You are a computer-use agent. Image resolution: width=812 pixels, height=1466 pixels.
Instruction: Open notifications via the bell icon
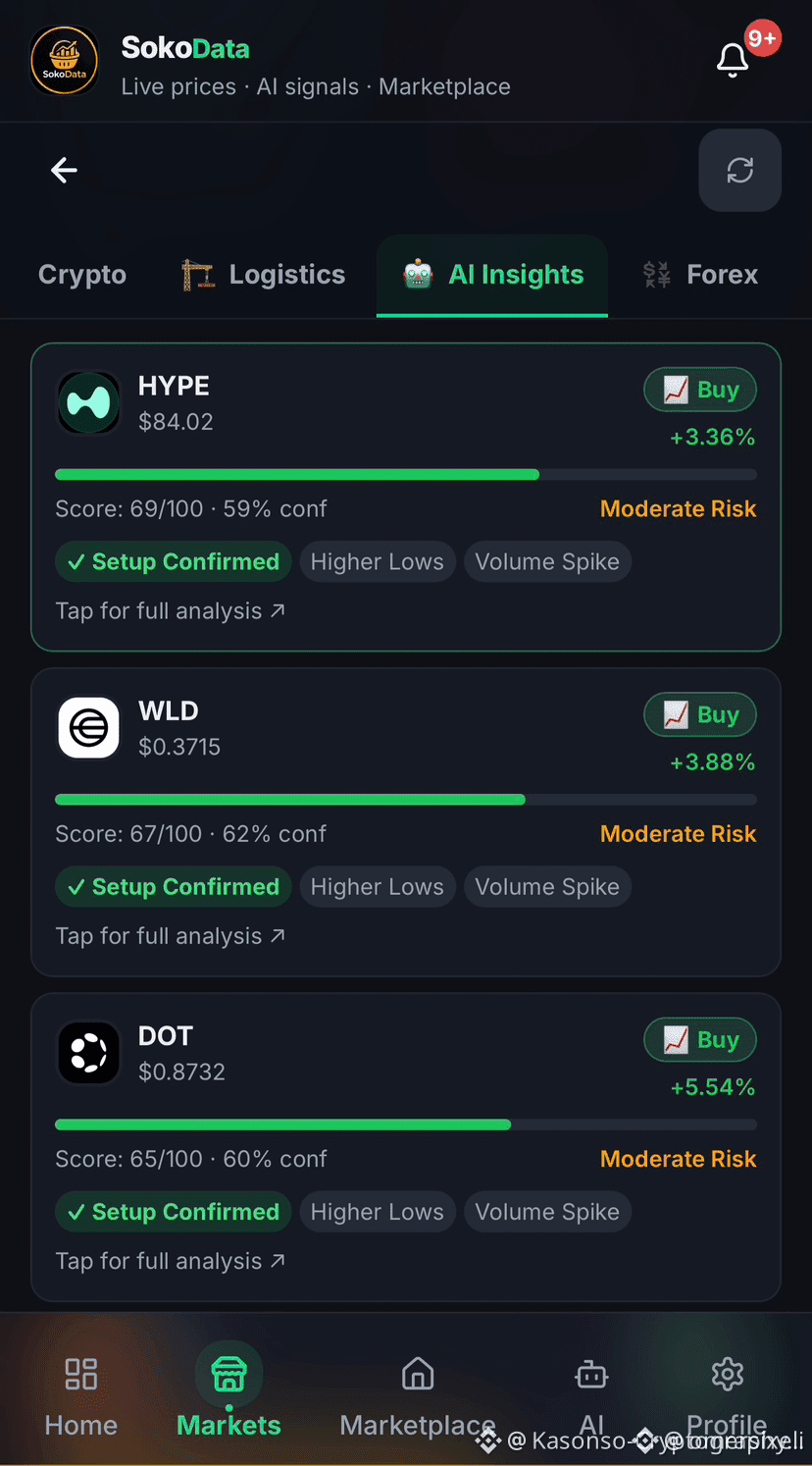pyautogui.click(x=733, y=61)
